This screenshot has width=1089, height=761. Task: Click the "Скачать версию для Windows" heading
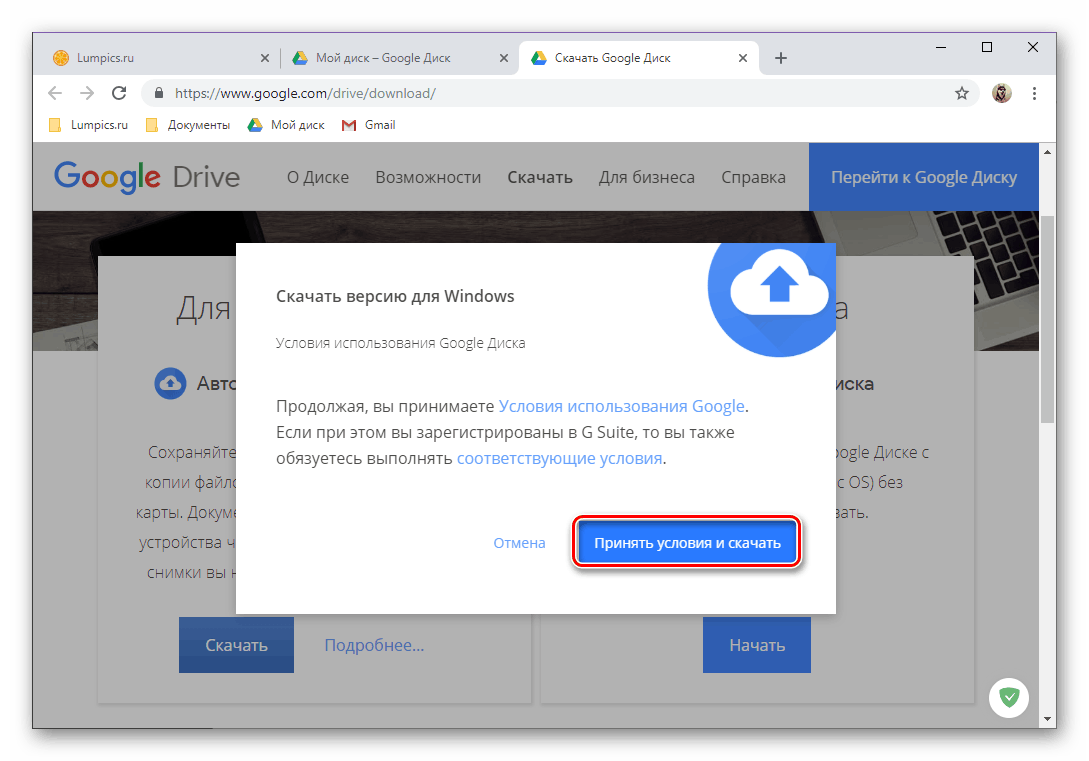[x=395, y=296]
